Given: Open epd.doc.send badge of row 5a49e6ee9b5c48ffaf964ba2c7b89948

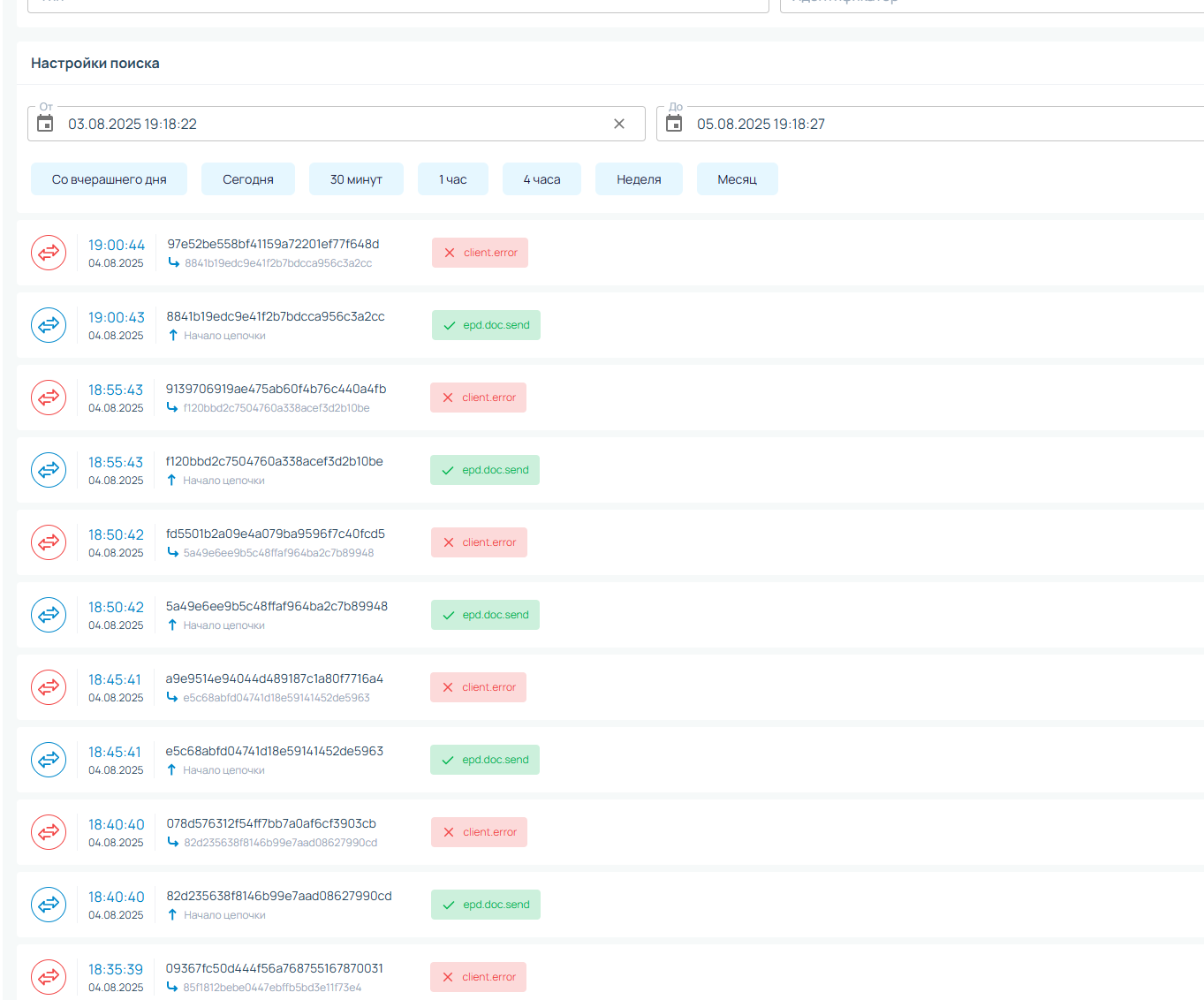Looking at the screenshot, I should click(x=485, y=615).
